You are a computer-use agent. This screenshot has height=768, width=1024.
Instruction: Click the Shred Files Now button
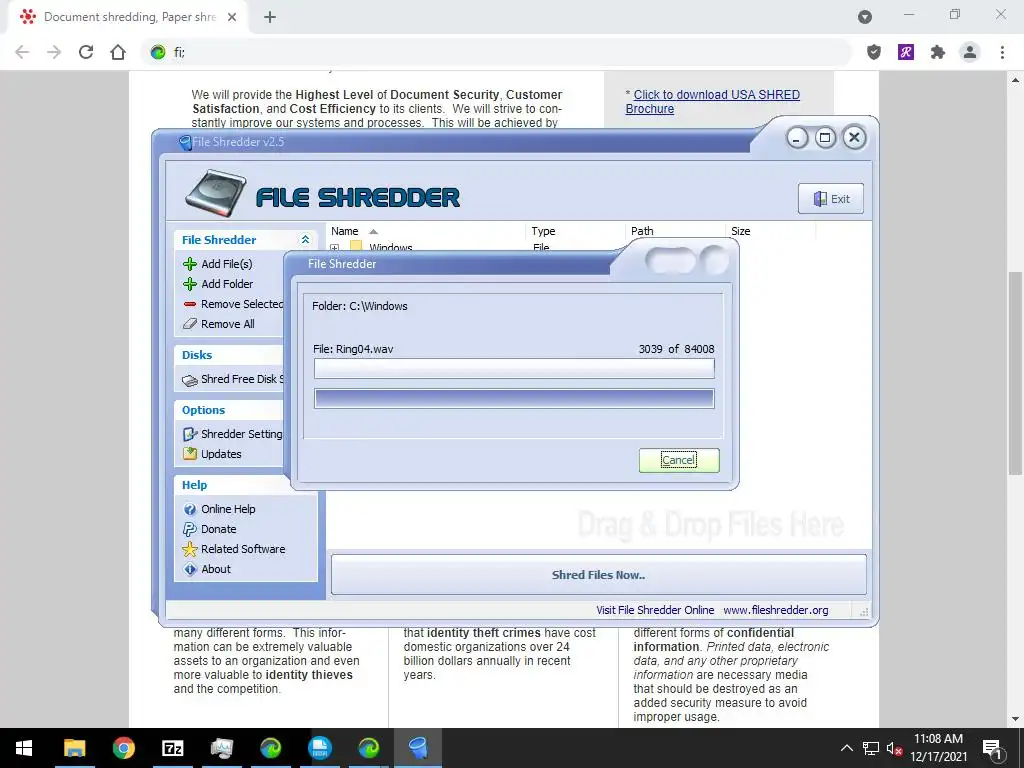pos(598,575)
